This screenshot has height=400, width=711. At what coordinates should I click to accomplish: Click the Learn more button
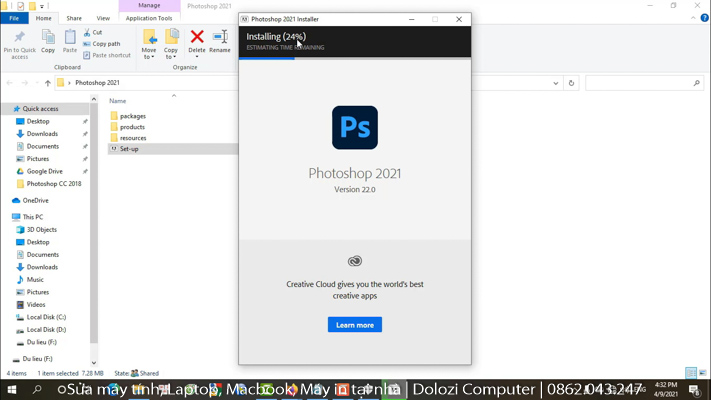pos(354,325)
